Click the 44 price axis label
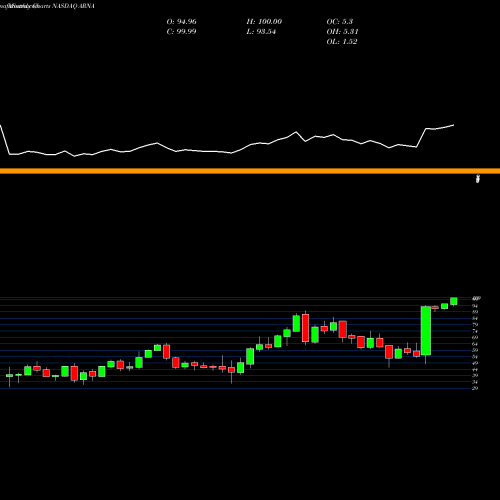This screenshot has height=500, width=500. coord(475,369)
